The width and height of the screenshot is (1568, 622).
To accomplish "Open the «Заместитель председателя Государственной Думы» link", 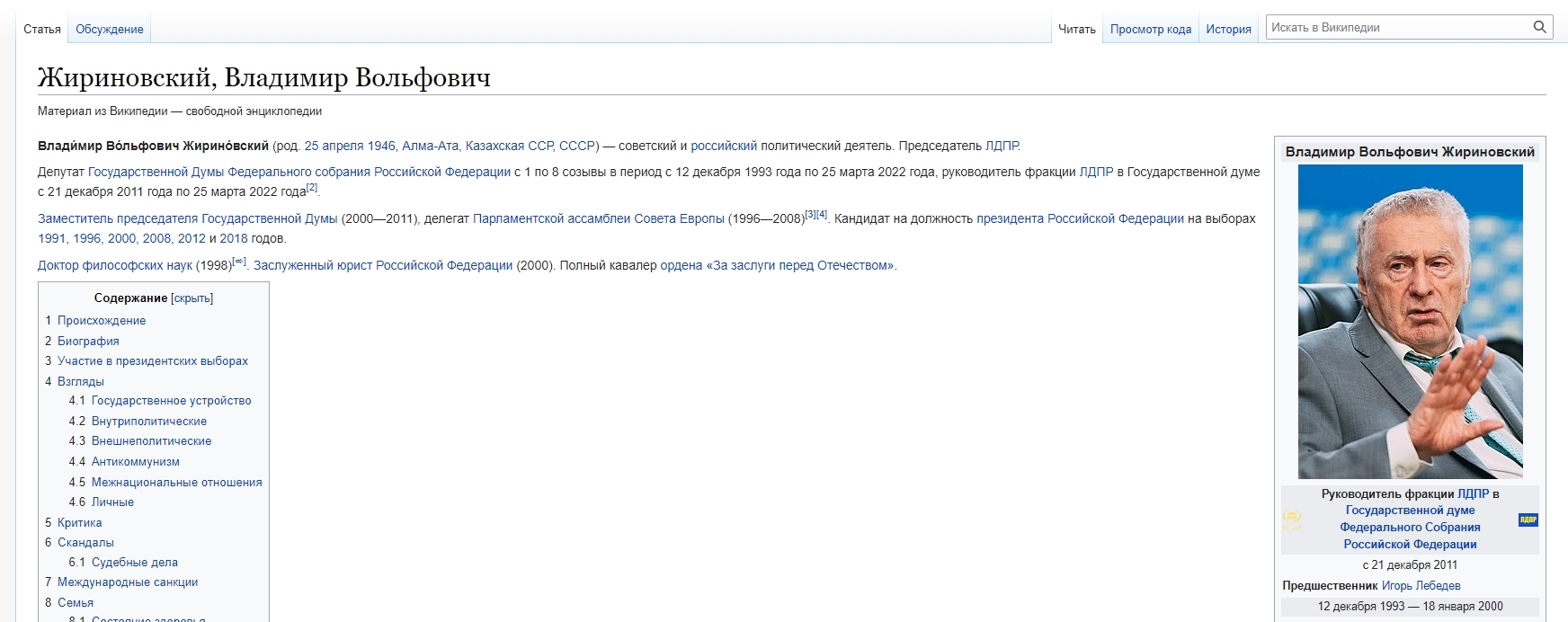I will pyautogui.click(x=187, y=219).
